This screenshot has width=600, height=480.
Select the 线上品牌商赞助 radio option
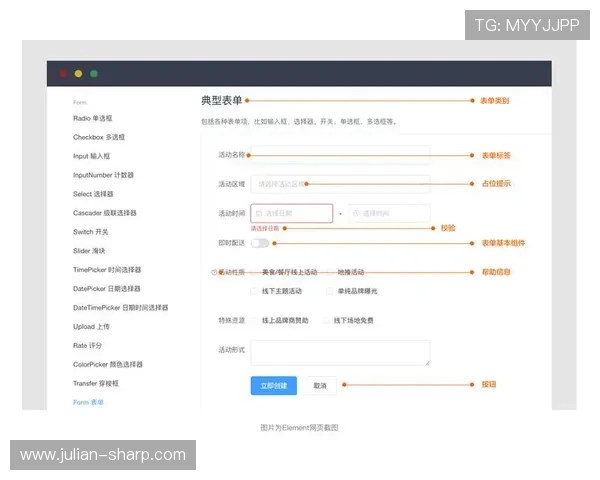pyautogui.click(x=254, y=320)
